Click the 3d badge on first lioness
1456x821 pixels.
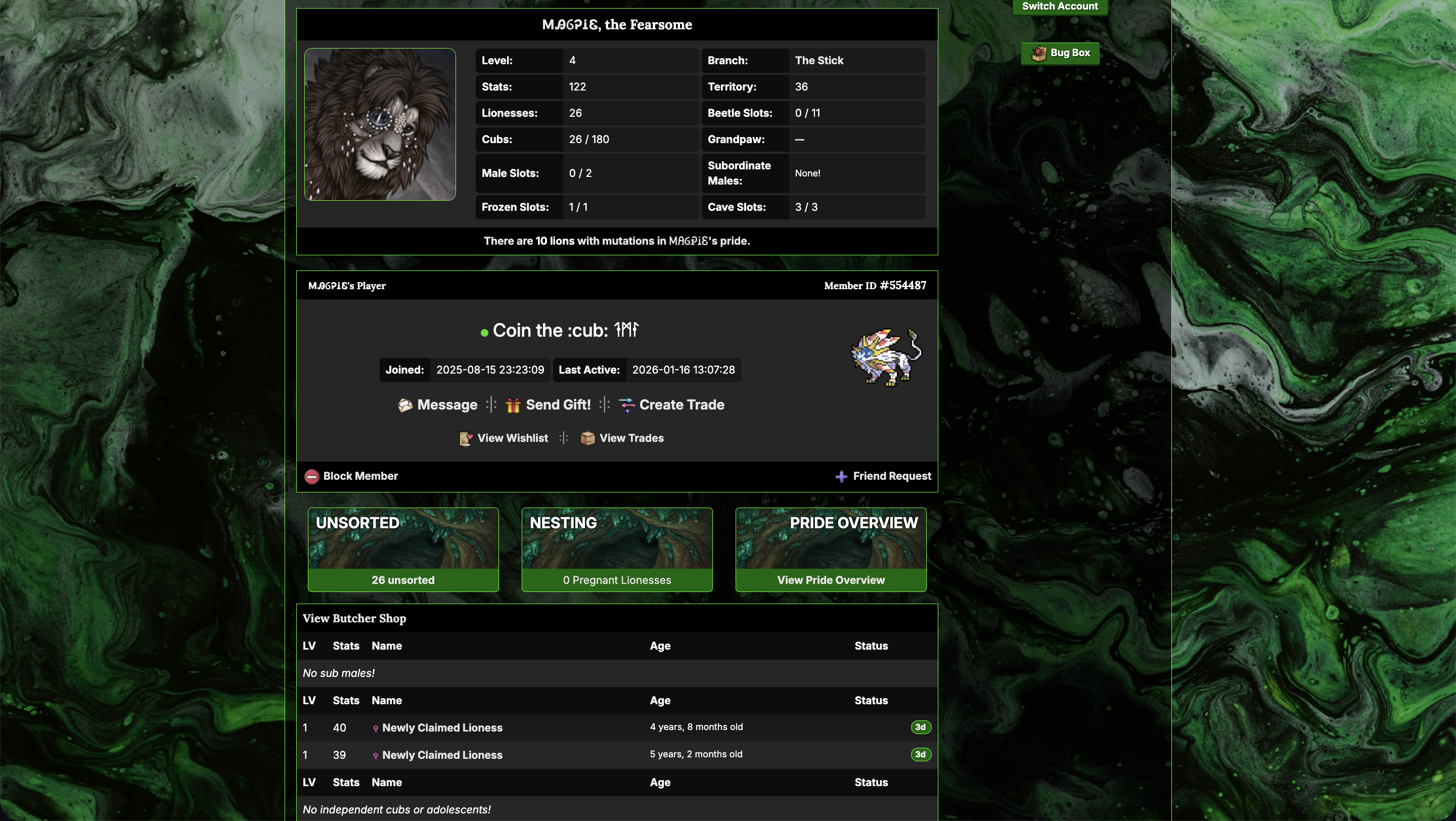[921, 727]
